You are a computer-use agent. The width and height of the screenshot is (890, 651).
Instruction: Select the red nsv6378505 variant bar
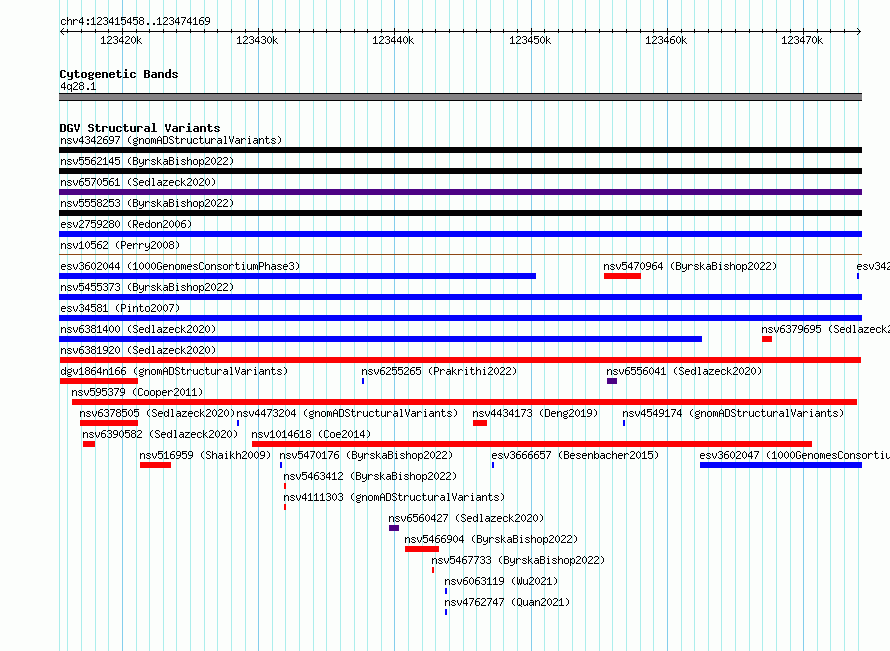click(109, 423)
